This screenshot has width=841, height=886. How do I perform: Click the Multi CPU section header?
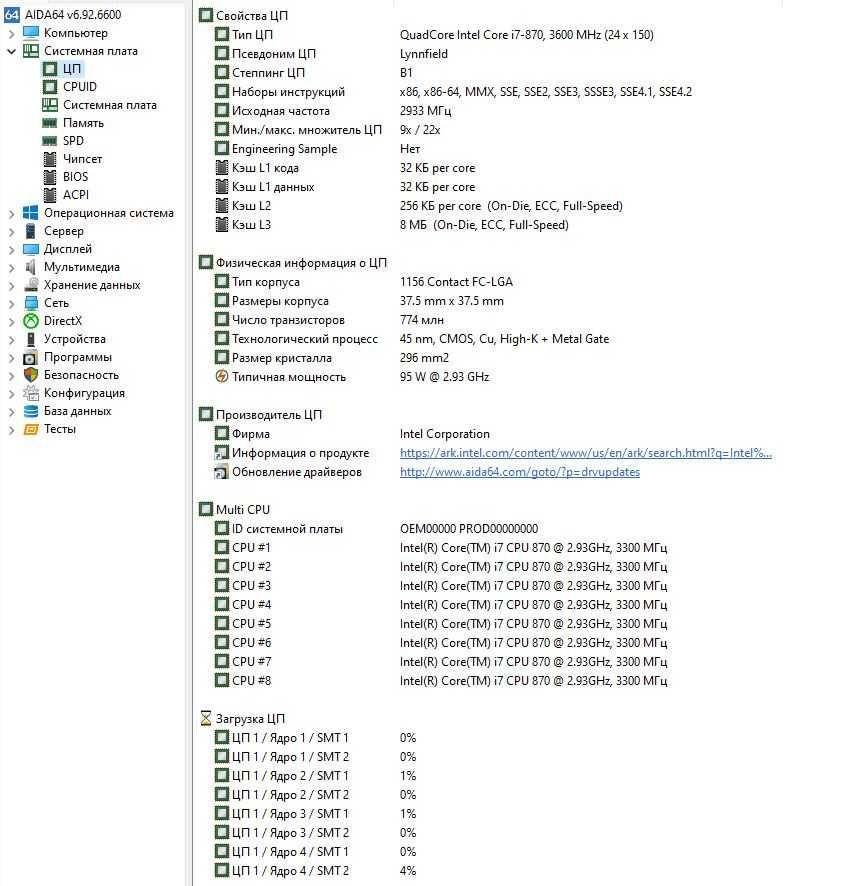pyautogui.click(x=243, y=510)
